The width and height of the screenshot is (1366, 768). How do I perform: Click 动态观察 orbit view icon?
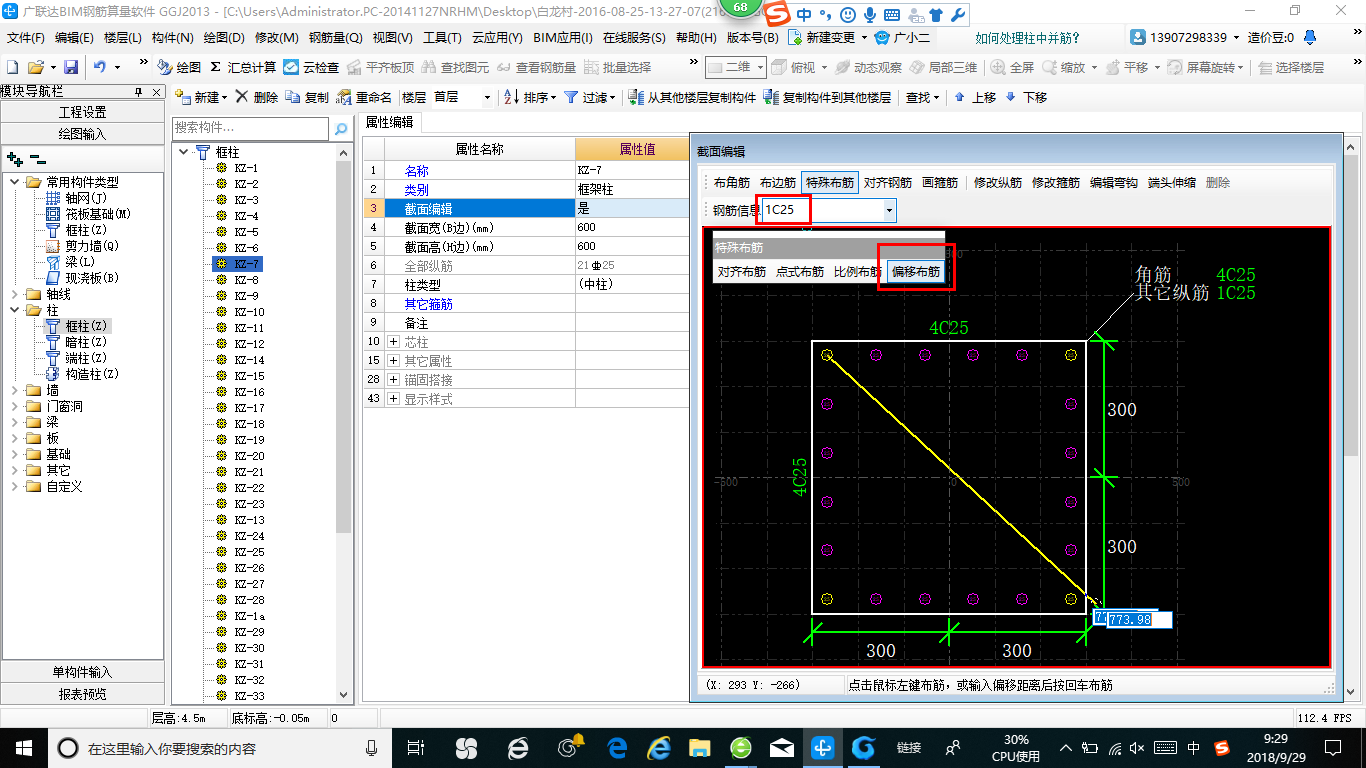[868, 67]
